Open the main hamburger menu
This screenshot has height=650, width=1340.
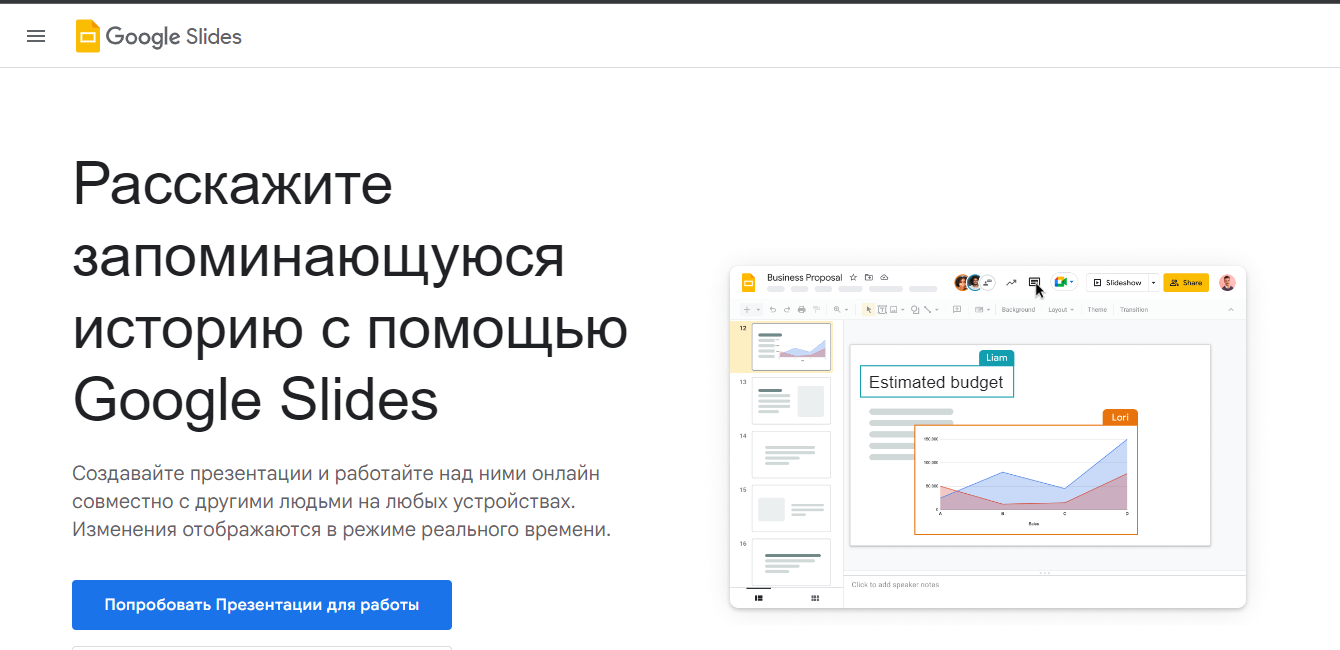click(x=36, y=36)
